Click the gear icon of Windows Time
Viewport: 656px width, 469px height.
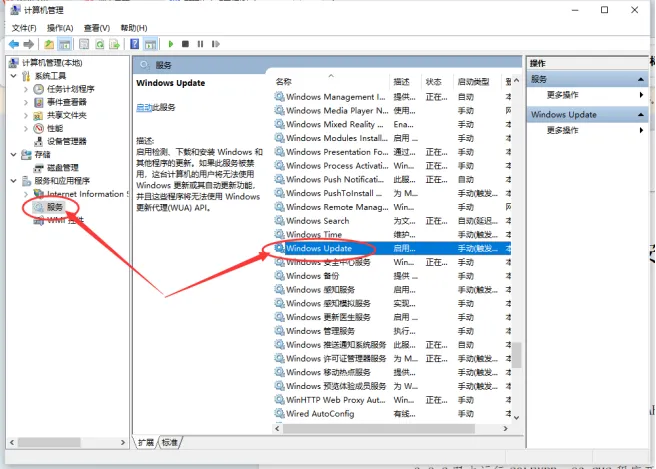pos(279,234)
